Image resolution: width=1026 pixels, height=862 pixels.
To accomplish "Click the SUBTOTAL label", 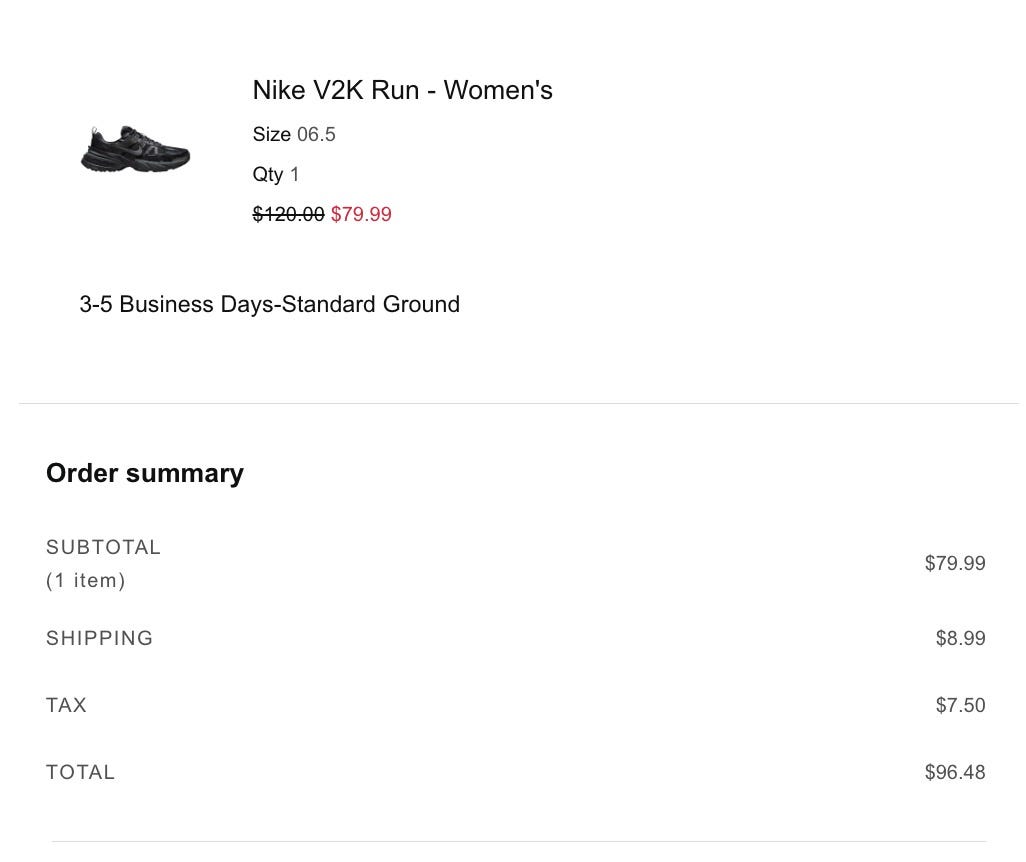I will 103,547.
